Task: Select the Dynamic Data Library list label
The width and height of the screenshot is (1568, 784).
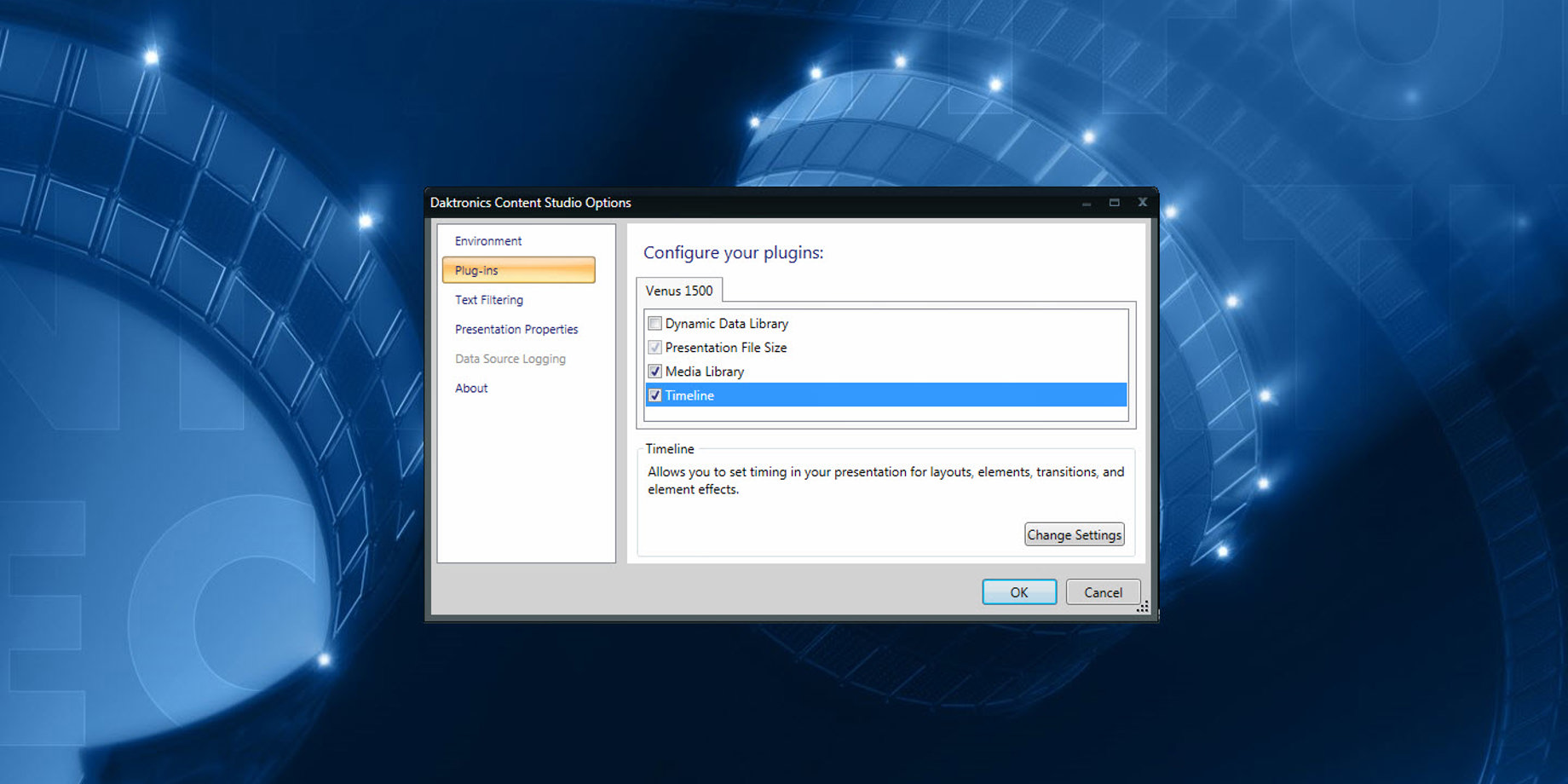Action: point(727,324)
